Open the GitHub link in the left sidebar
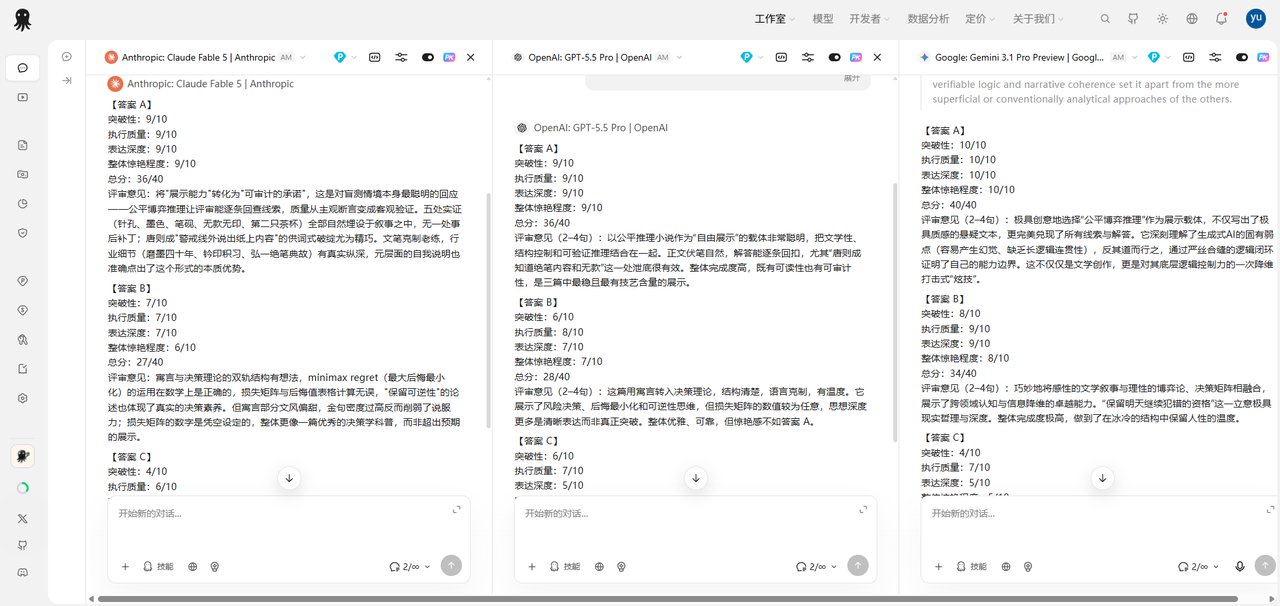Screen dimensions: 1280x606 (22, 545)
